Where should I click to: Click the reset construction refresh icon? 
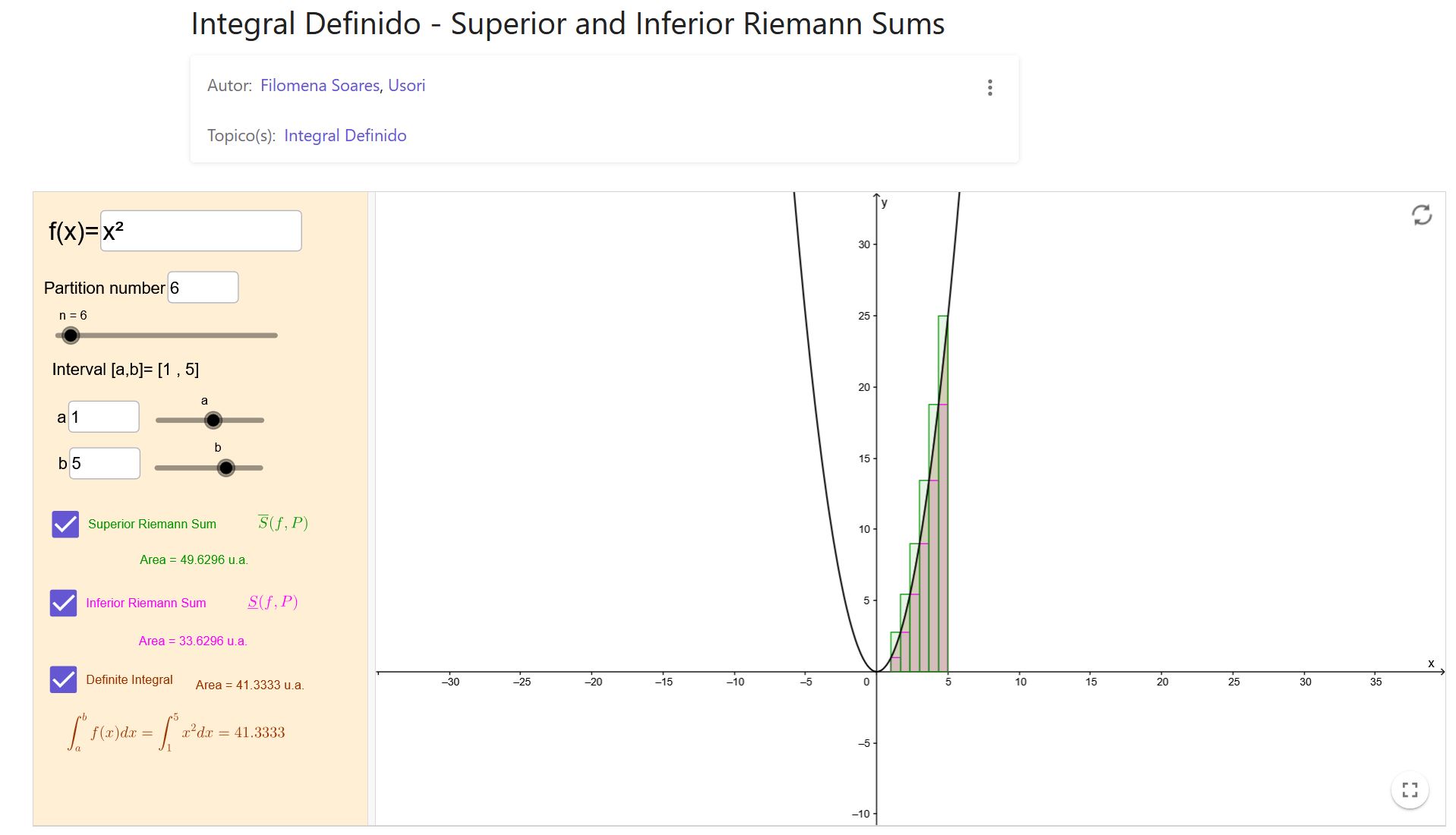[1421, 215]
